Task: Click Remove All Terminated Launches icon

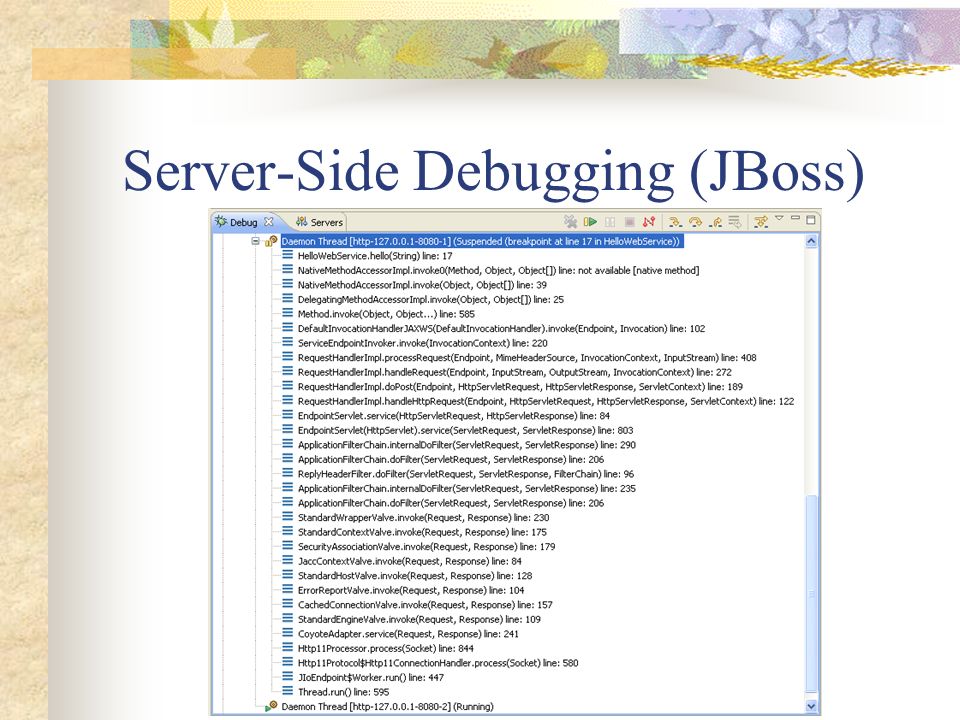Action: (571, 222)
